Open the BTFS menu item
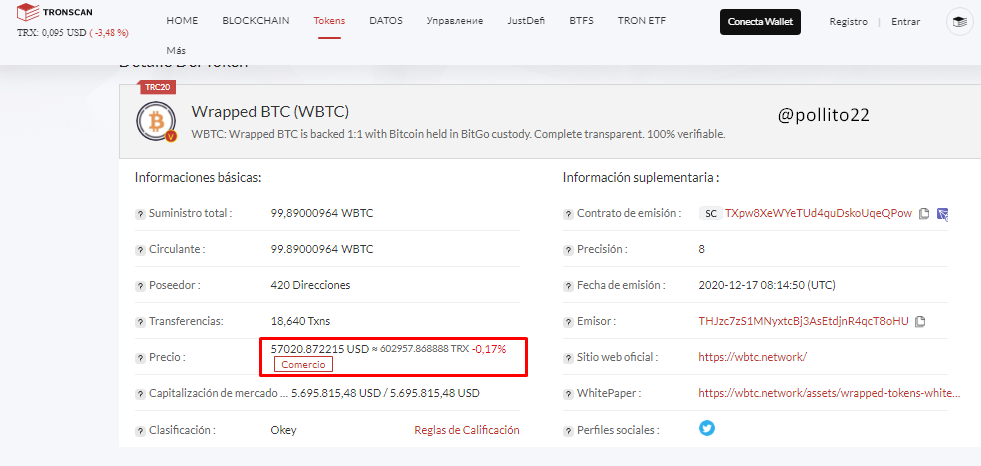Image resolution: width=981 pixels, height=466 pixels. pos(581,21)
